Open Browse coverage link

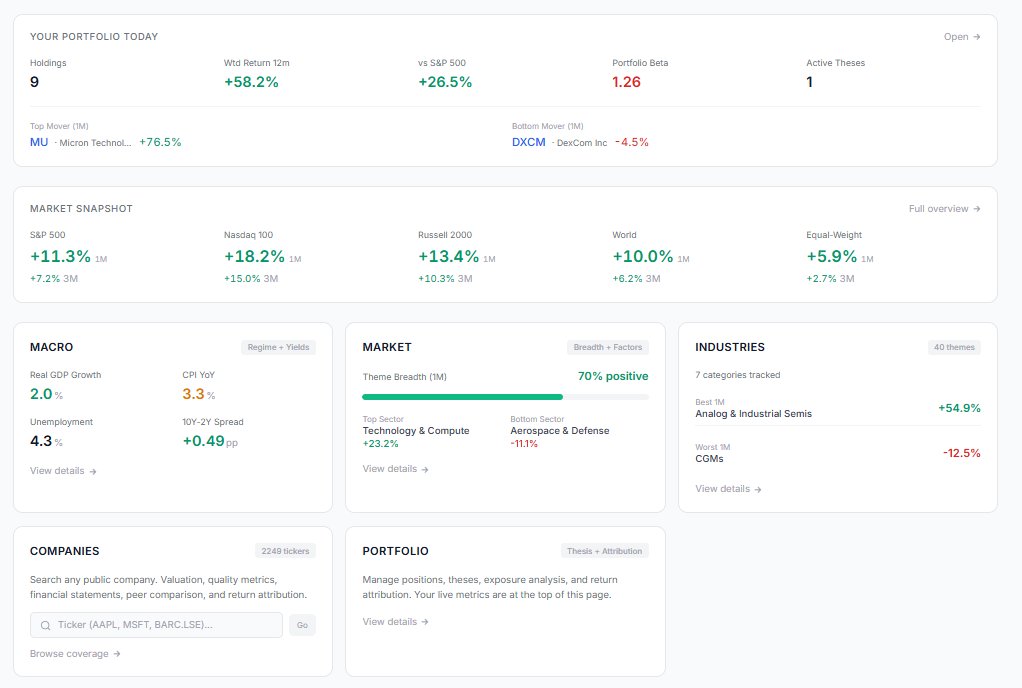pos(75,653)
